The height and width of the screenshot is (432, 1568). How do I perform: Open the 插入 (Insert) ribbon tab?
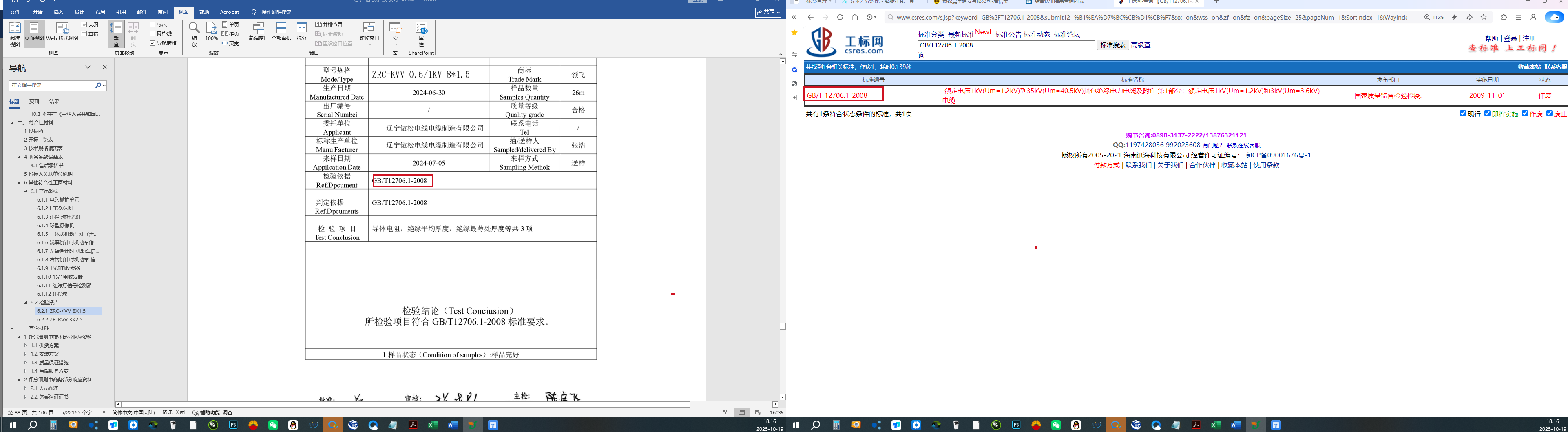tap(58, 12)
